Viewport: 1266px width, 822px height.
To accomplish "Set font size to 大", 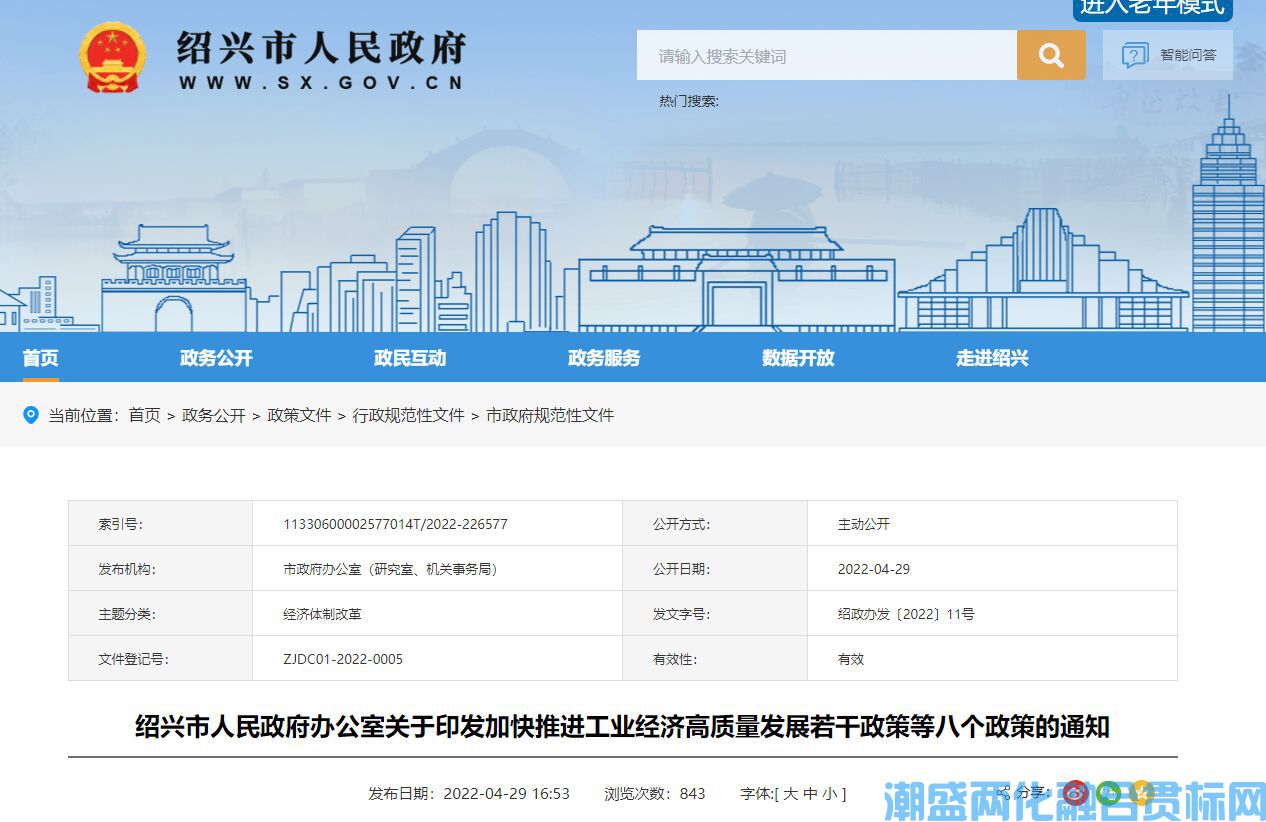I will click(791, 793).
